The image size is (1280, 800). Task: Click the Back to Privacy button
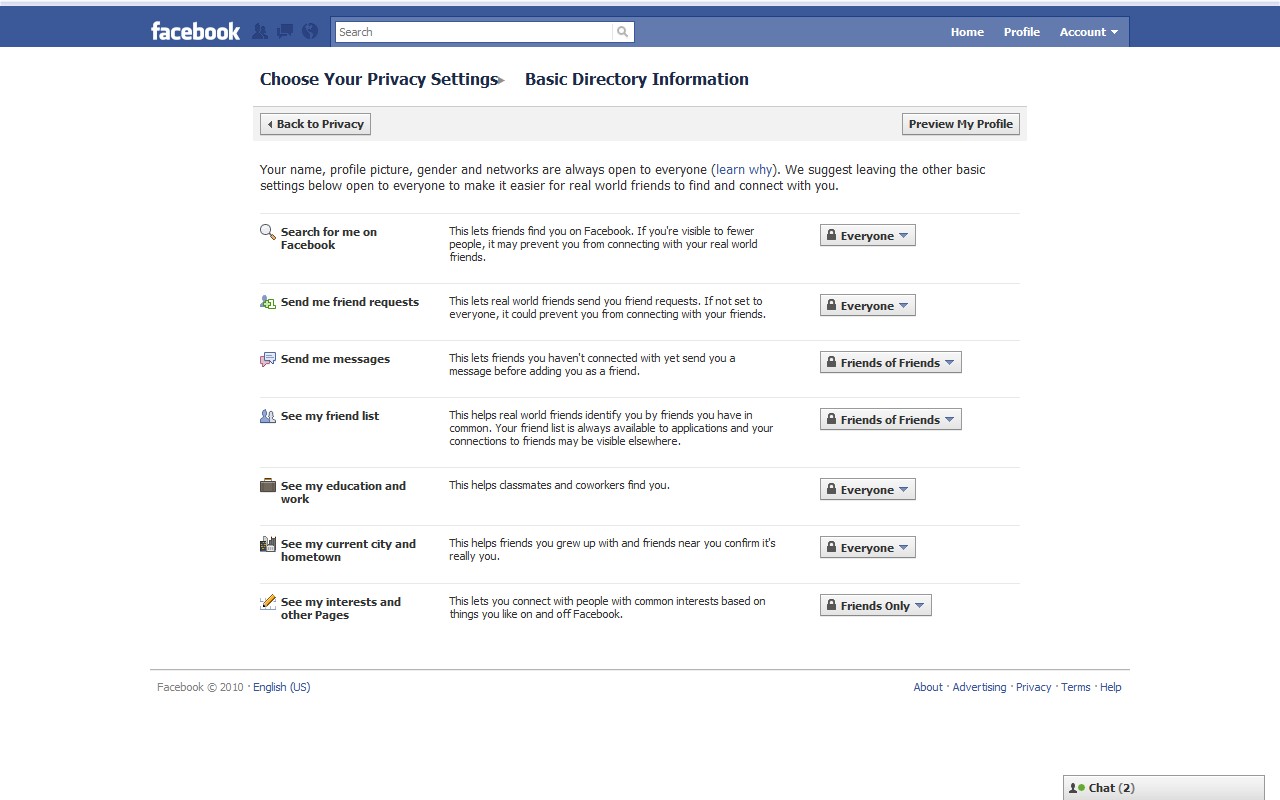(315, 124)
